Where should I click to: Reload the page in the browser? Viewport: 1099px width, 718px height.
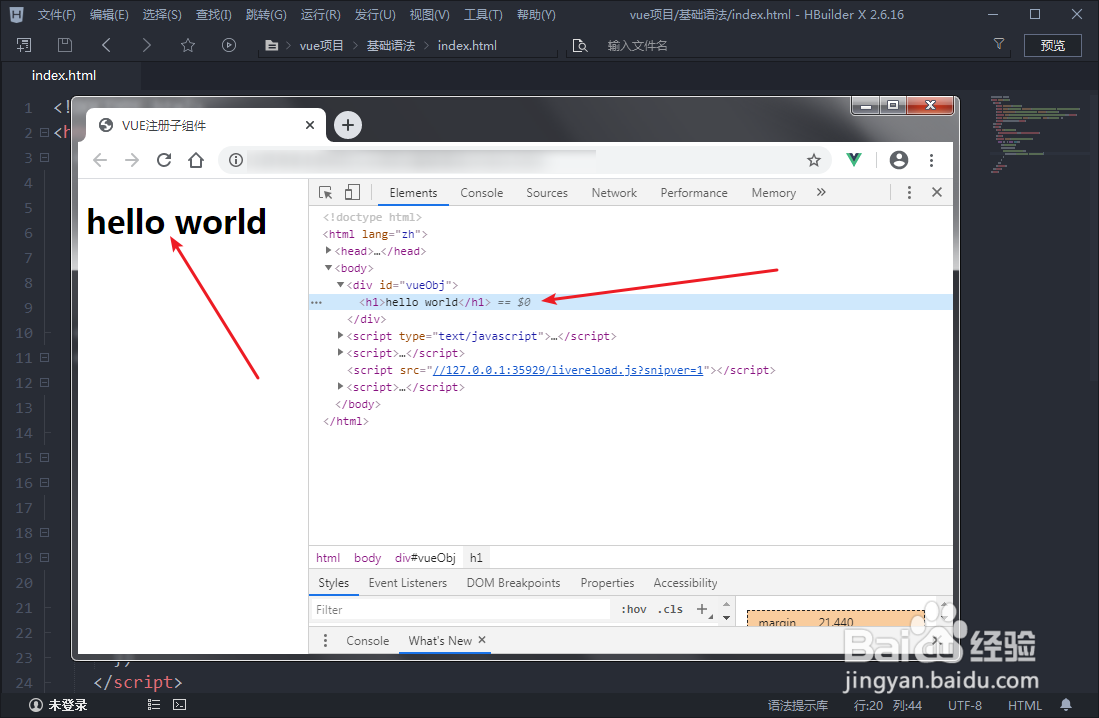[x=164, y=160]
